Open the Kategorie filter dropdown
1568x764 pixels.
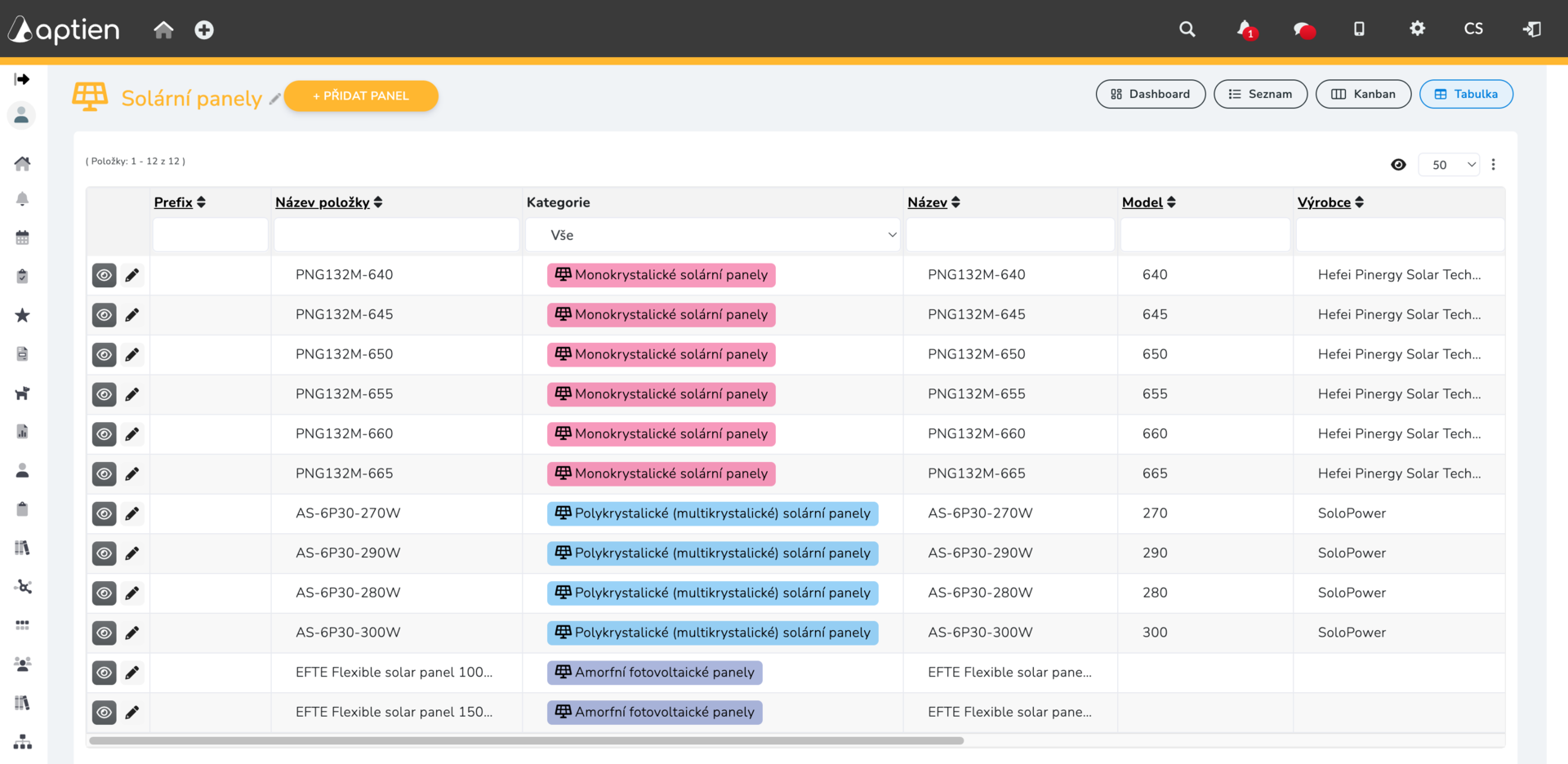coord(712,235)
